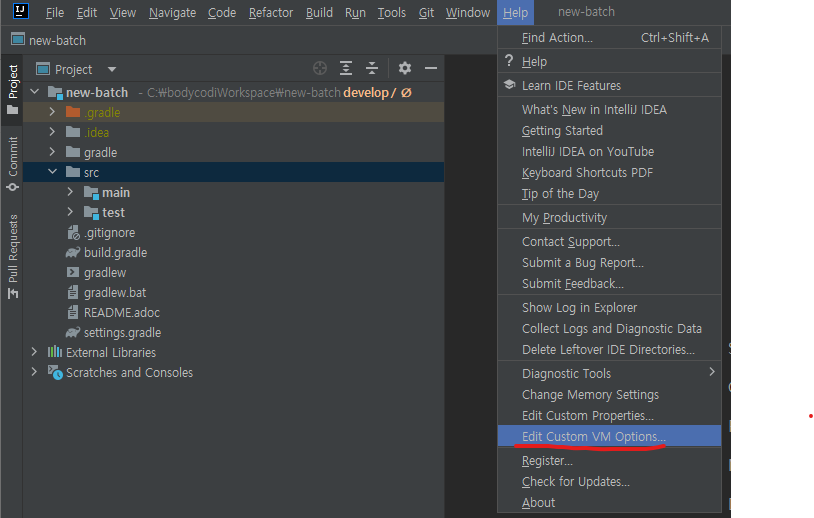This screenshot has width=814, height=518.
Task: Open the View menu
Action: pos(123,12)
